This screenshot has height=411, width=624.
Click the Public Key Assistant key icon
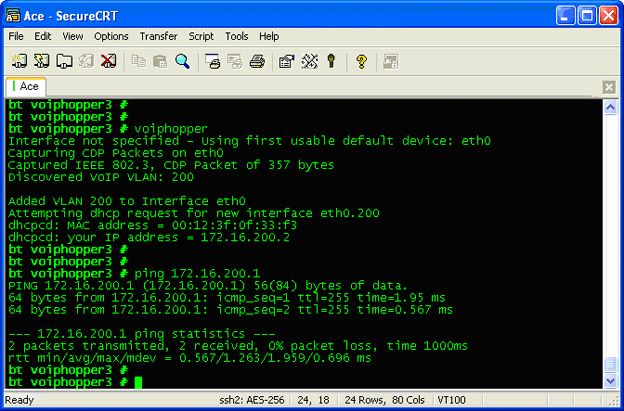[331, 61]
